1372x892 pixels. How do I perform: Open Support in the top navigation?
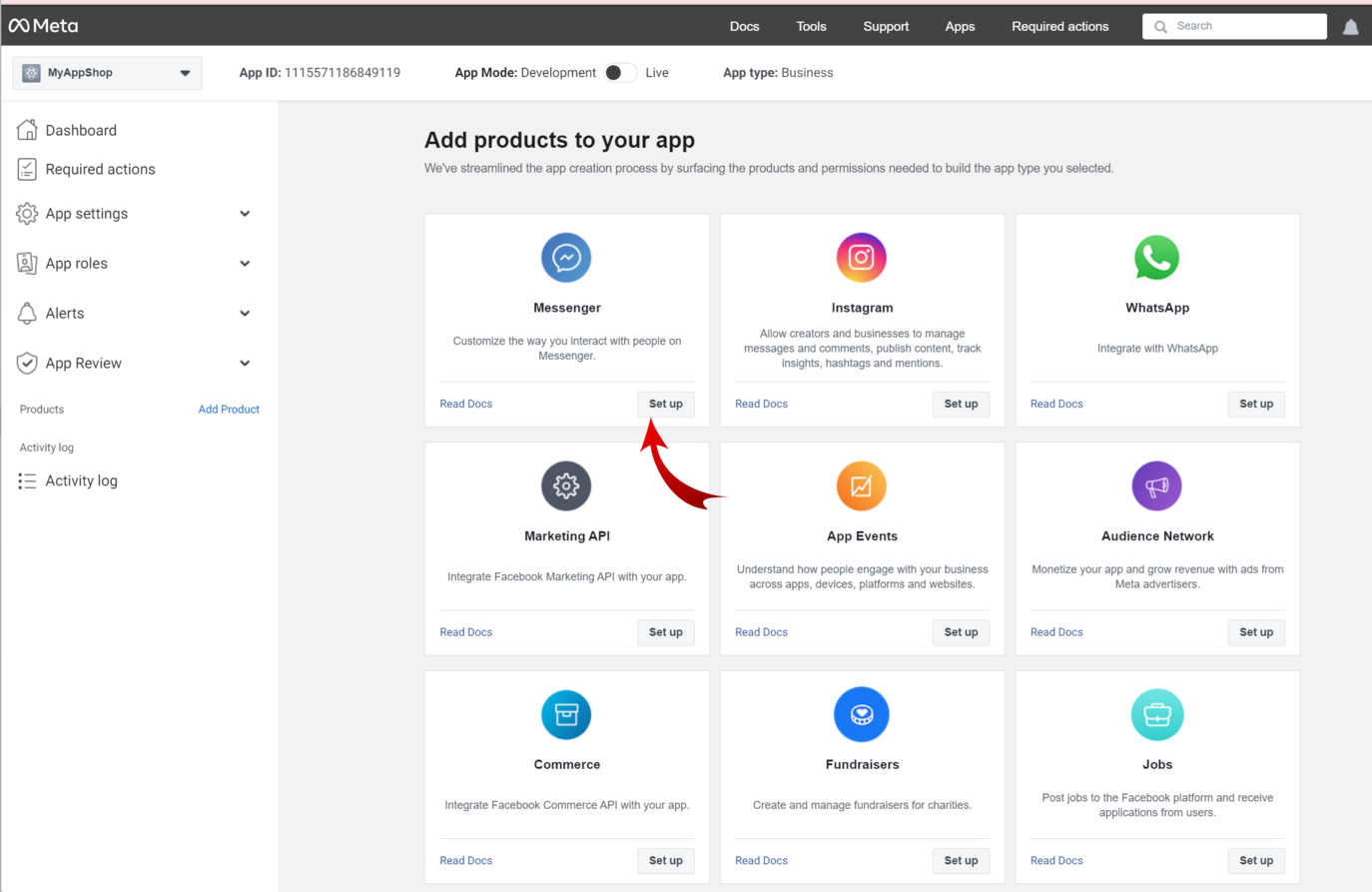point(886,27)
